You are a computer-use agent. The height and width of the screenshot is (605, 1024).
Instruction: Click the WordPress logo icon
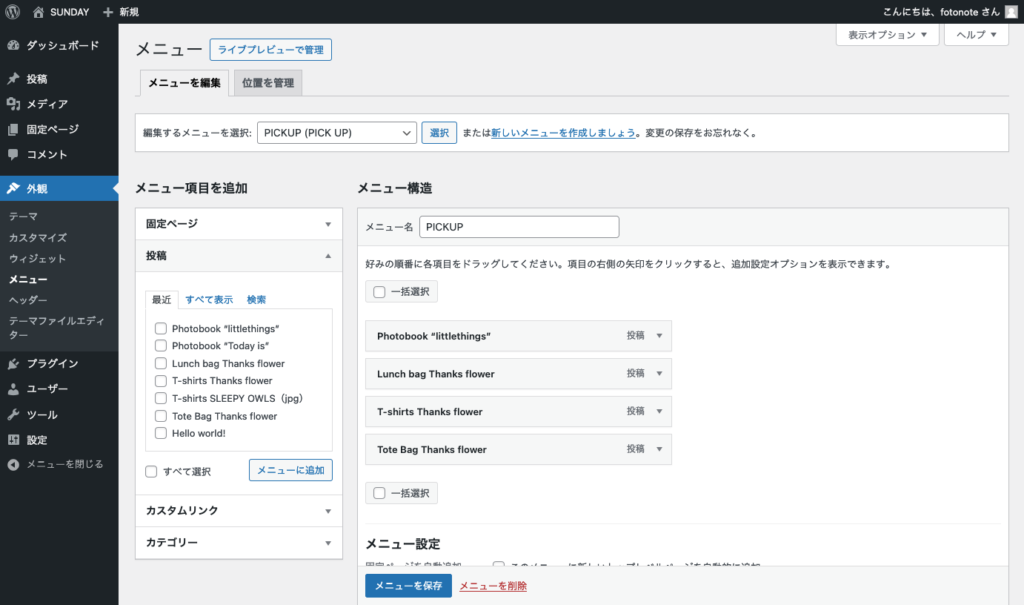click(13, 12)
